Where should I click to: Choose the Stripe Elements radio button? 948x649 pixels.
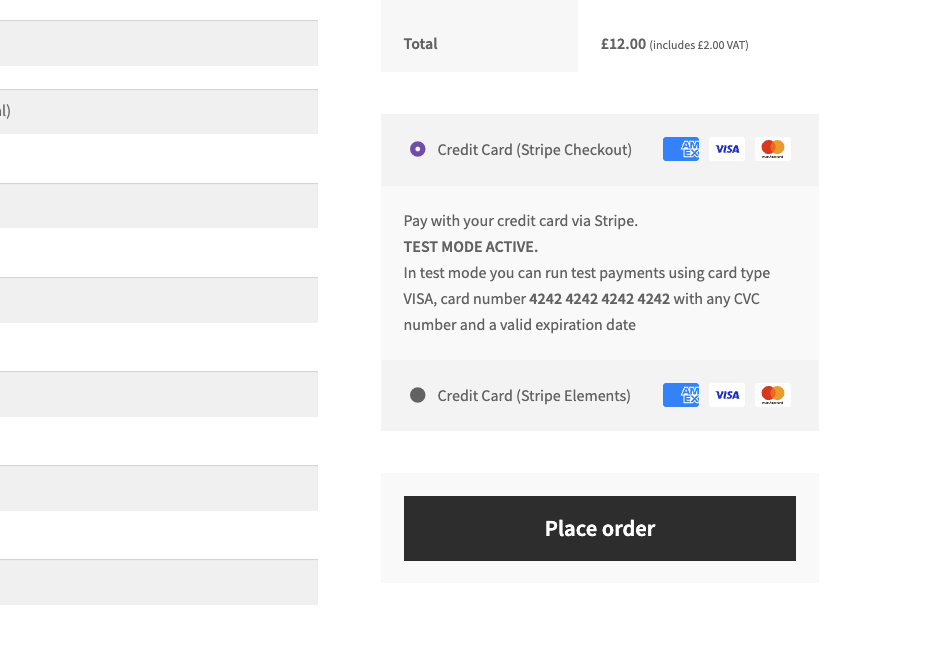pyautogui.click(x=418, y=395)
